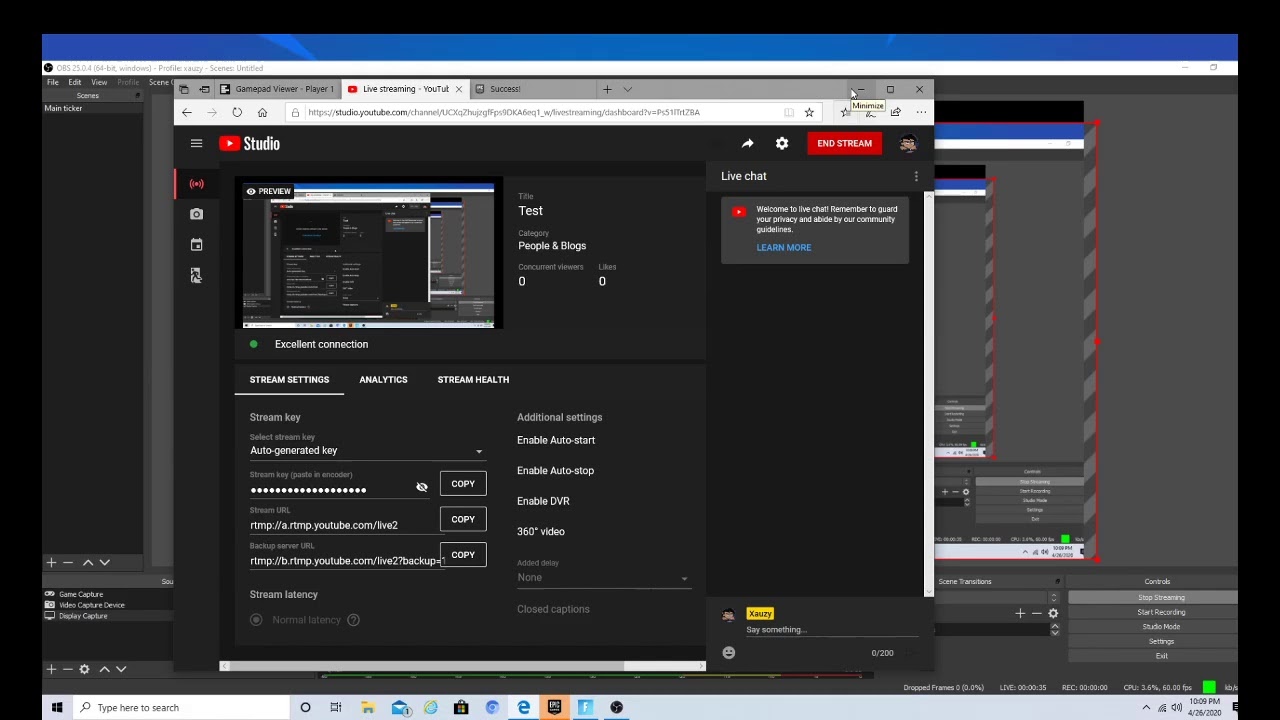Go to browser home page
The width and height of the screenshot is (1280, 720).
point(262,112)
